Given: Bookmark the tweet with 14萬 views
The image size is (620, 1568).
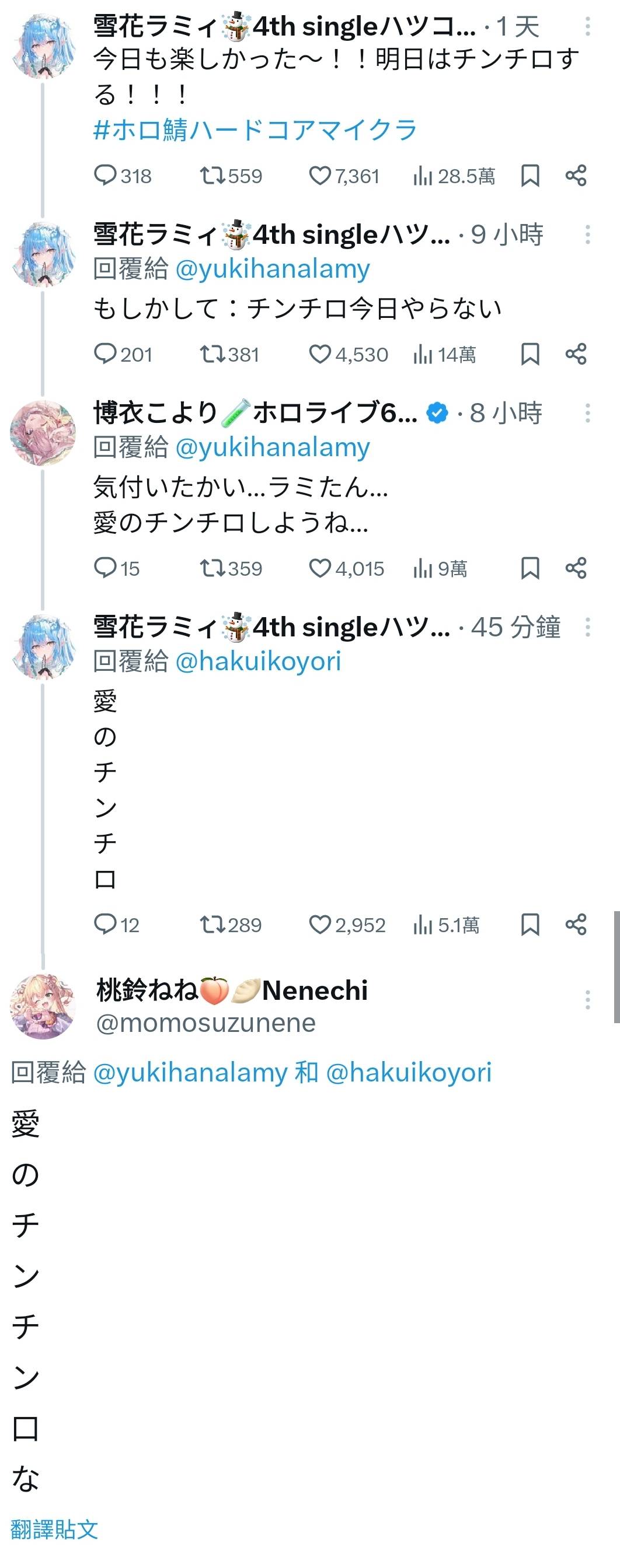Looking at the screenshot, I should (530, 354).
